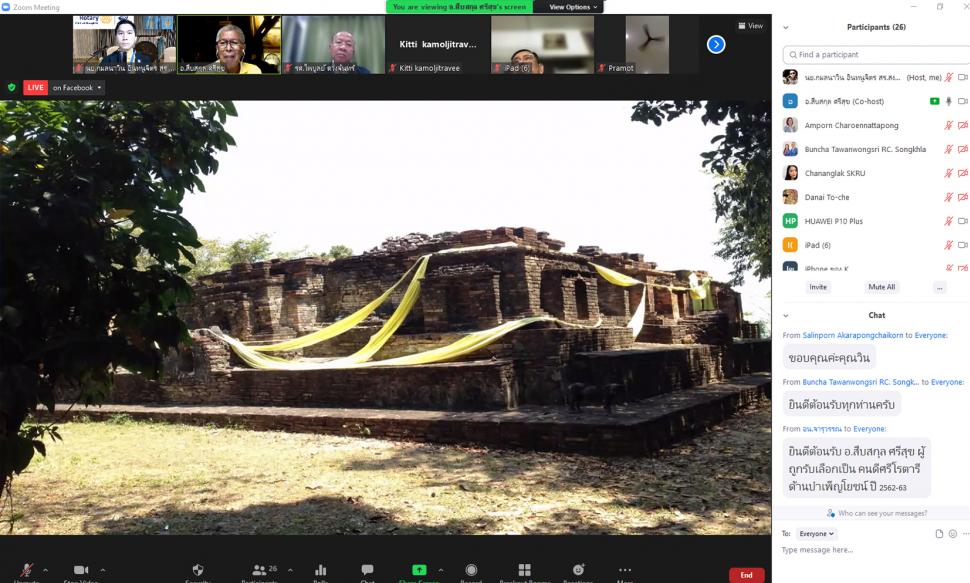
Task: End the meeting
Action: tap(747, 575)
